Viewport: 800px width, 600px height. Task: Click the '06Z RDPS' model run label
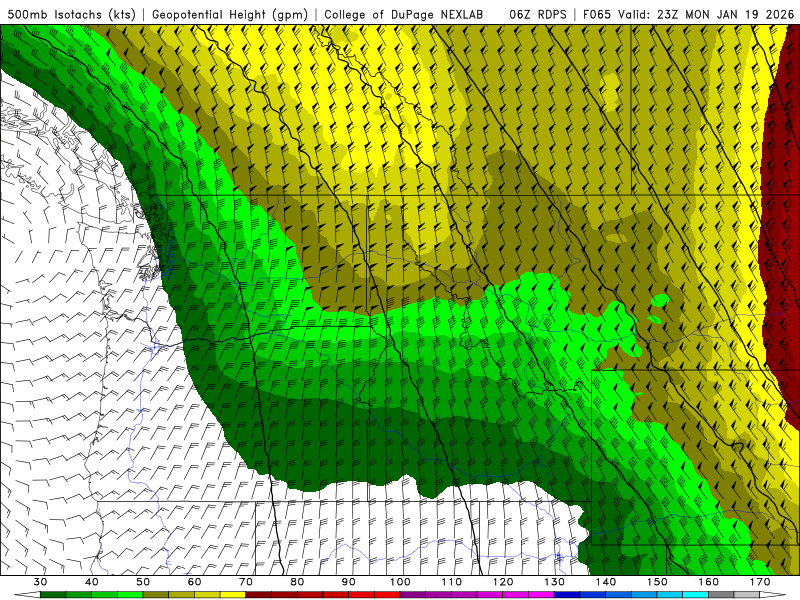[537, 14]
